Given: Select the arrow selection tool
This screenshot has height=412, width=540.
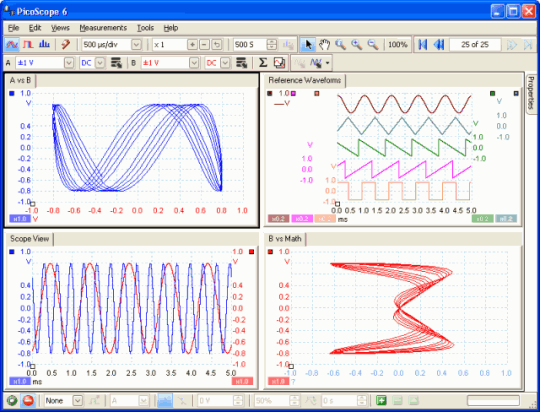Looking at the screenshot, I should [x=308, y=44].
